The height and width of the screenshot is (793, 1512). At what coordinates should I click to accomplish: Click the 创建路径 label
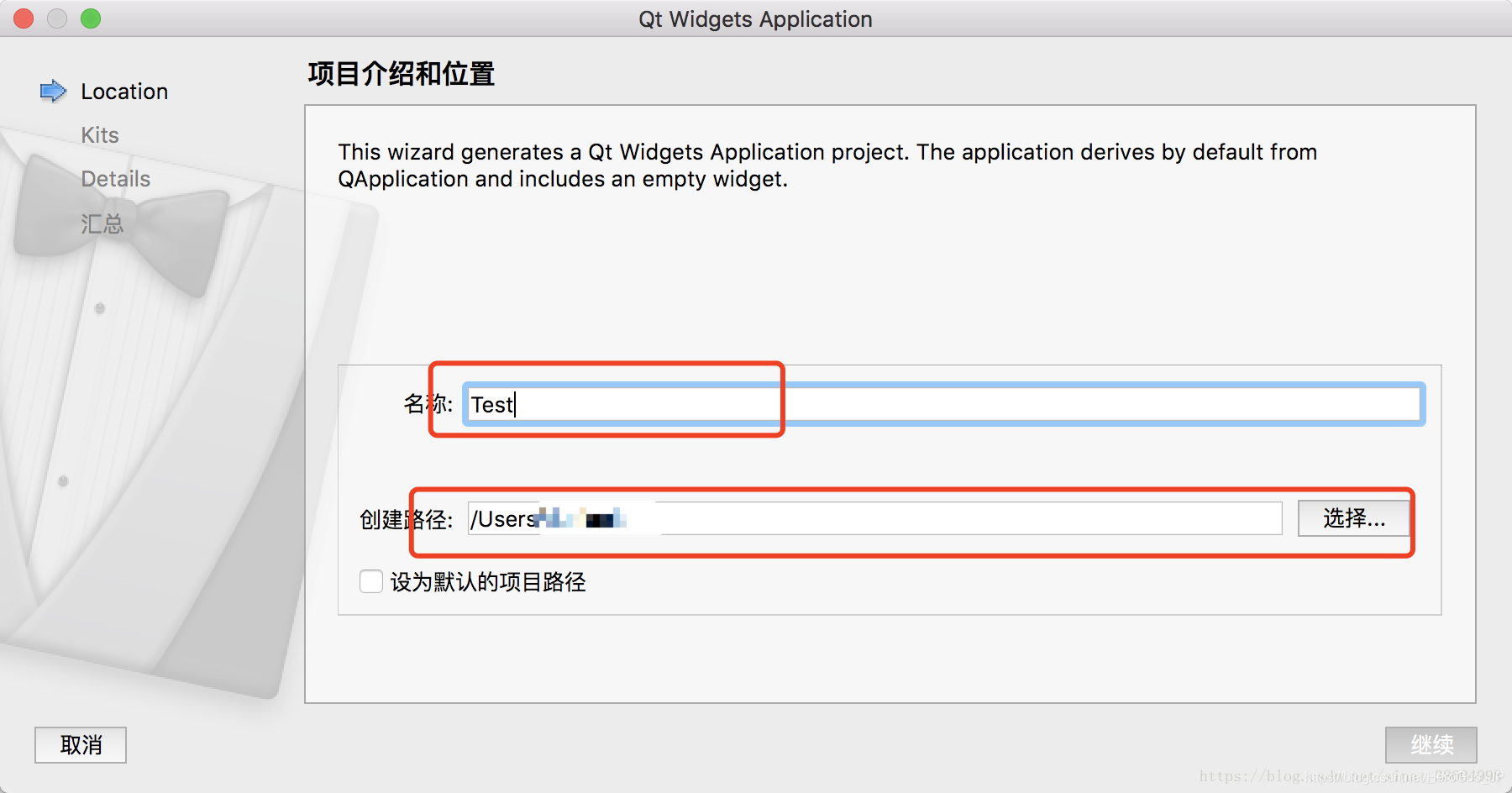click(x=407, y=519)
